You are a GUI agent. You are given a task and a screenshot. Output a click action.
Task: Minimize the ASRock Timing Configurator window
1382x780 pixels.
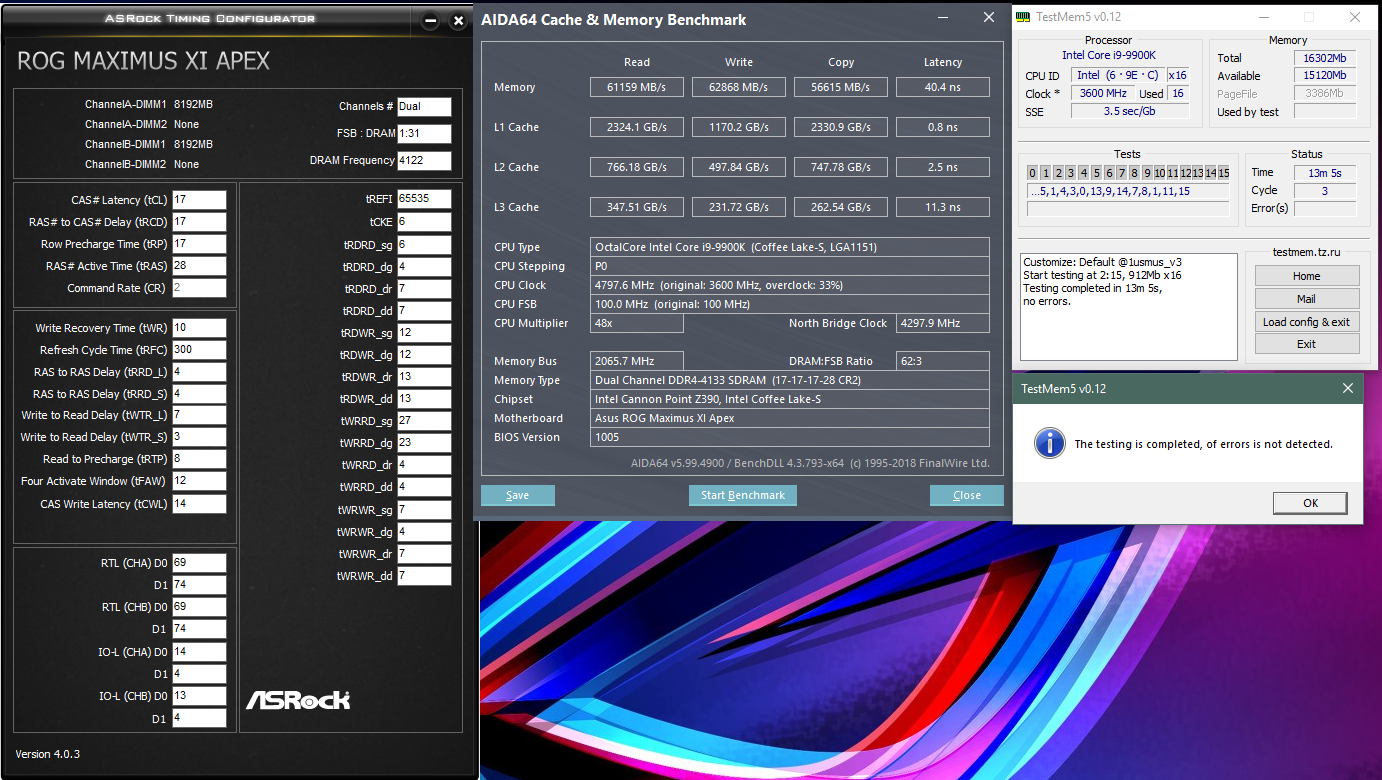coord(430,20)
